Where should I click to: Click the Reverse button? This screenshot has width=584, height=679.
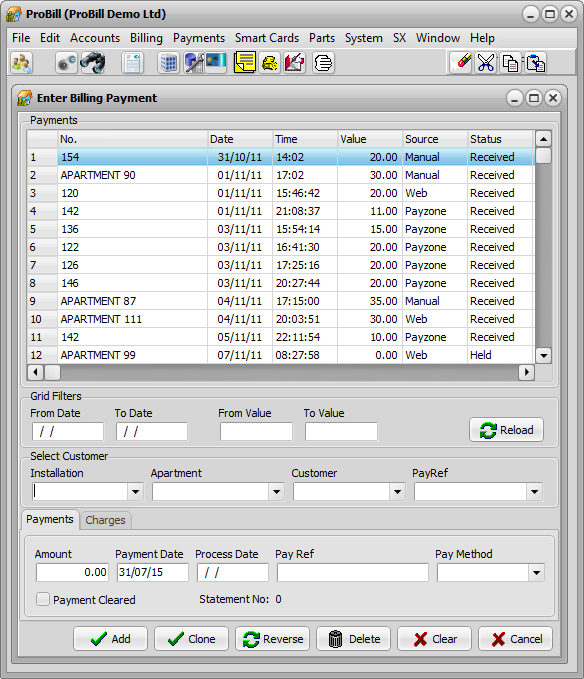[273, 639]
